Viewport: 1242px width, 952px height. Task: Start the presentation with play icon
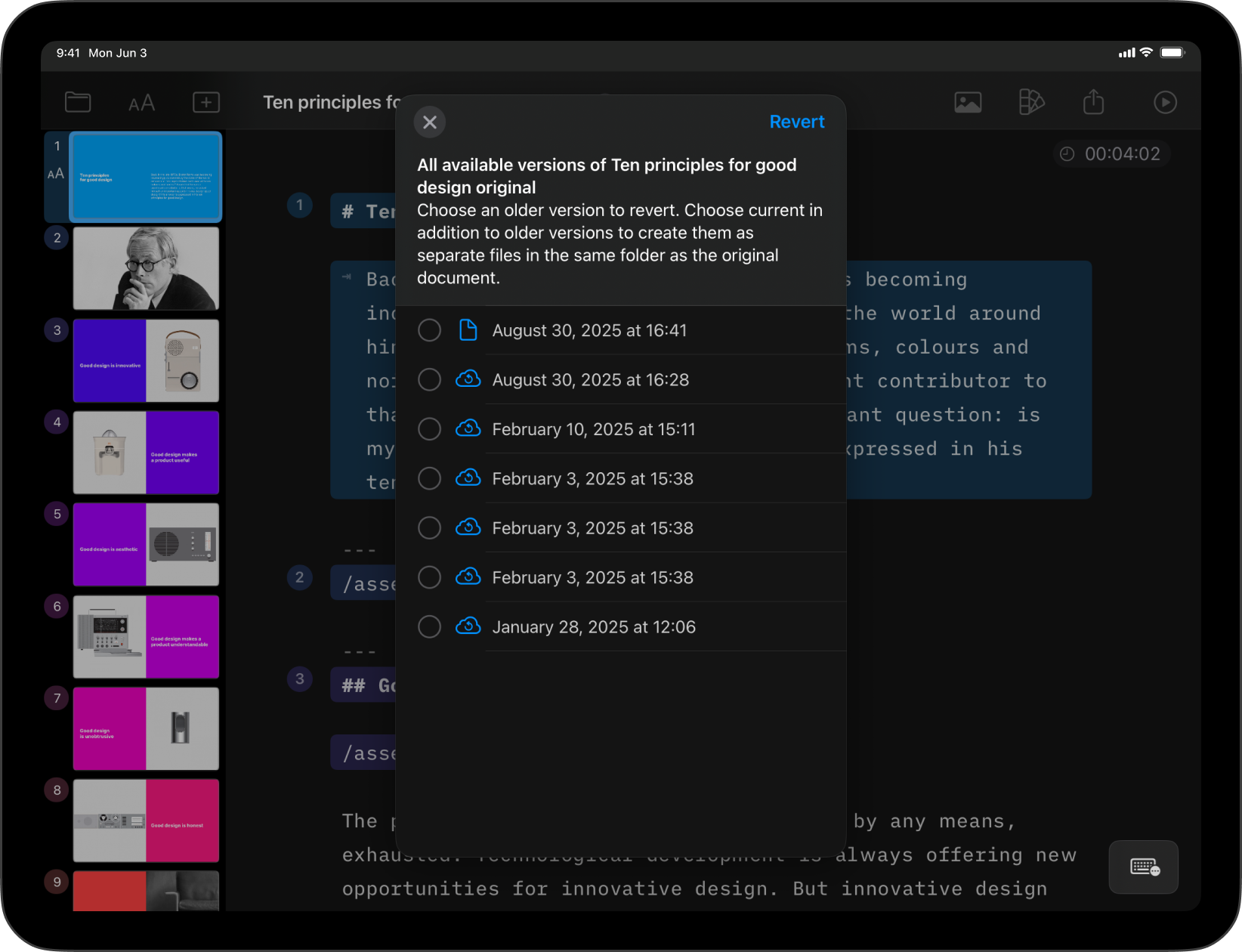[x=1165, y=102]
